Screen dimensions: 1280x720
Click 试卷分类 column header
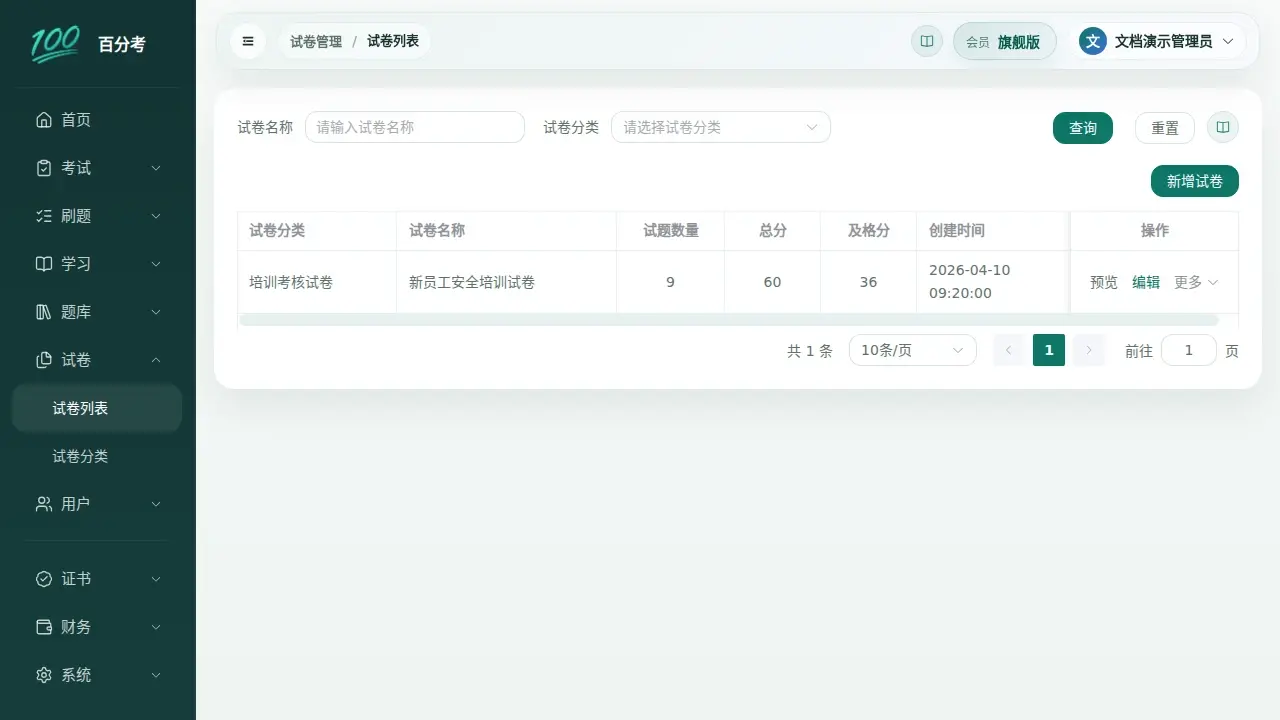[x=317, y=231]
